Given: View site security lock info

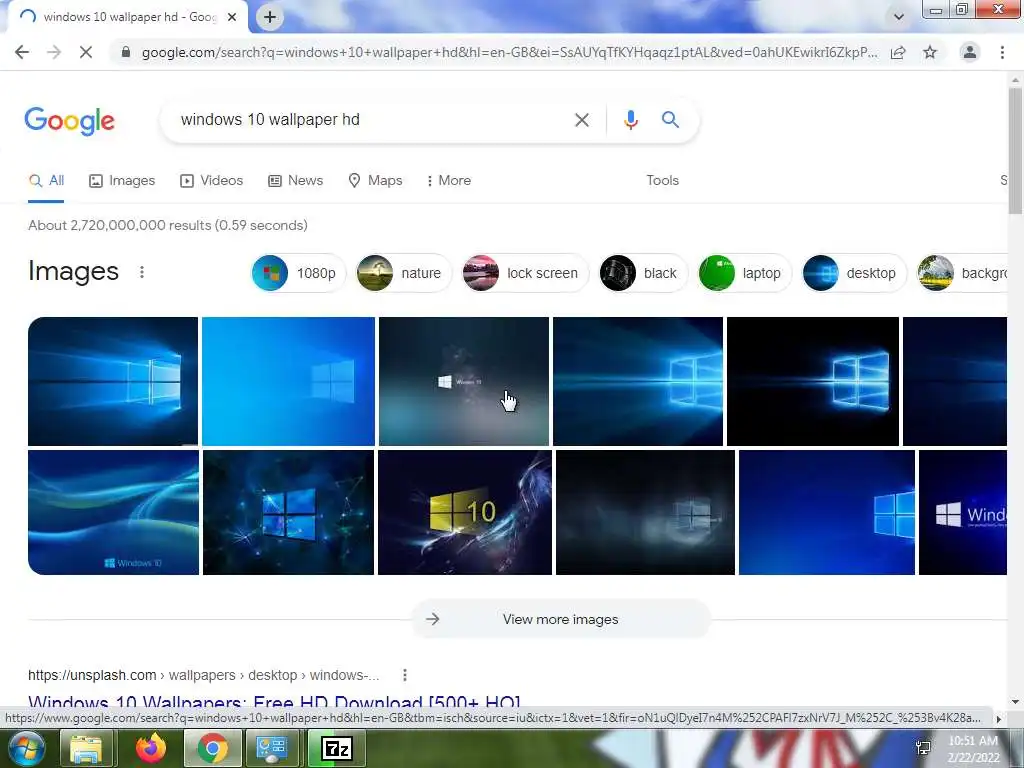Looking at the screenshot, I should [x=125, y=52].
